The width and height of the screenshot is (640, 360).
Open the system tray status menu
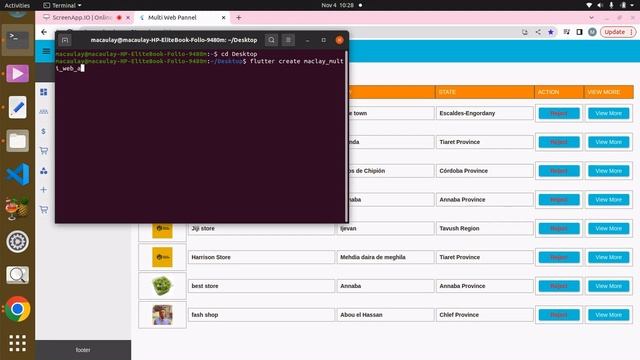(611, 5)
